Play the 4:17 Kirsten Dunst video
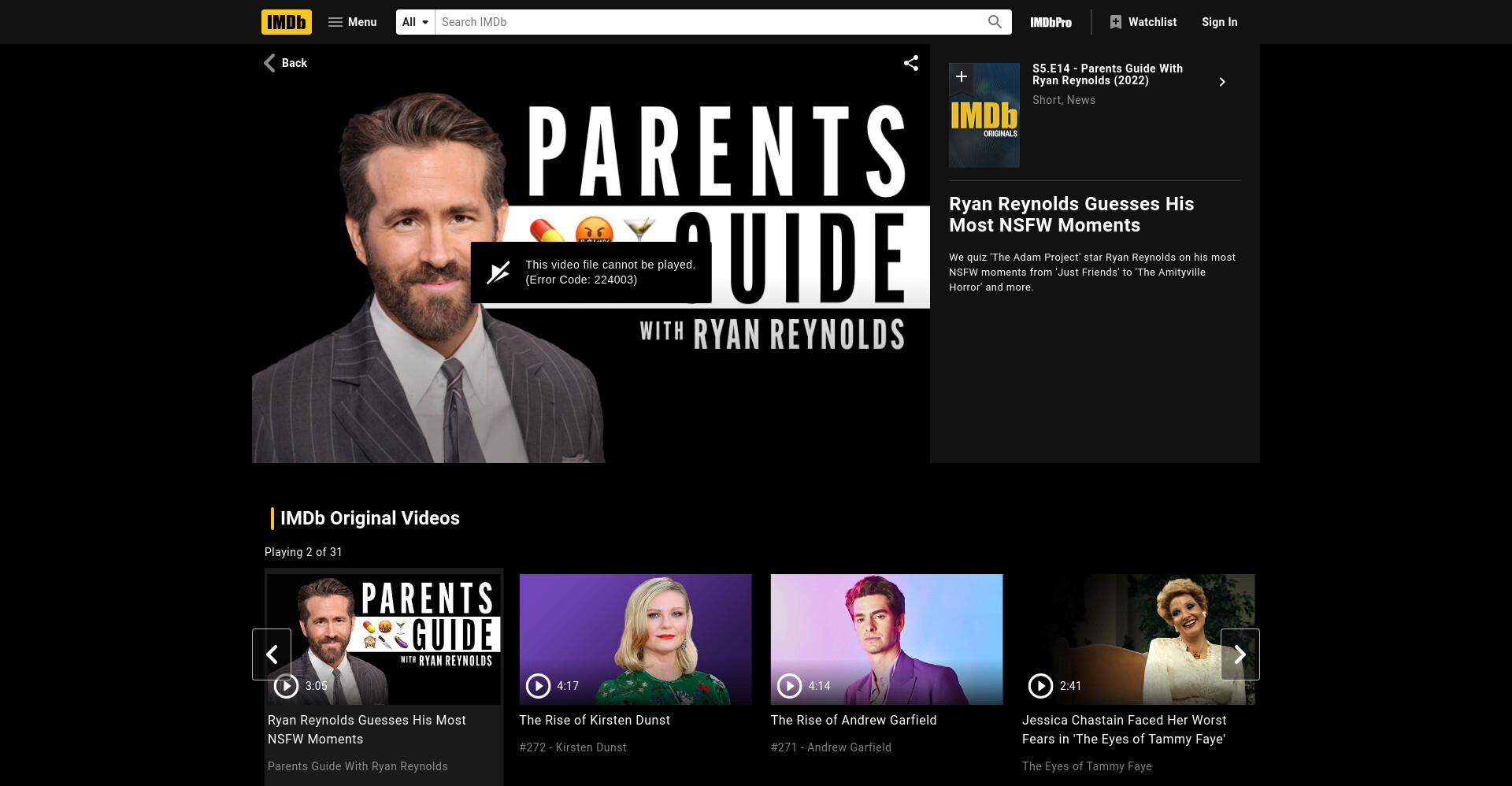This screenshot has height=786, width=1512. [x=538, y=686]
